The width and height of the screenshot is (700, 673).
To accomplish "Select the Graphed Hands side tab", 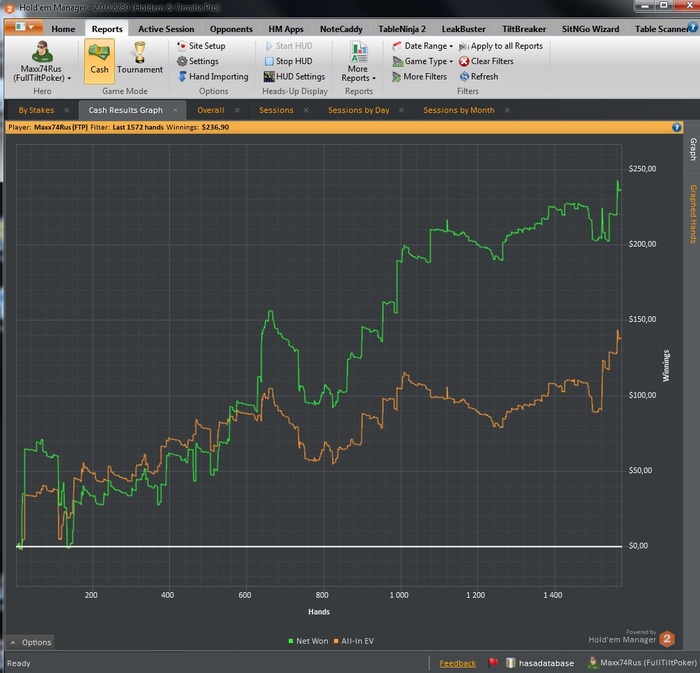I will (x=692, y=214).
